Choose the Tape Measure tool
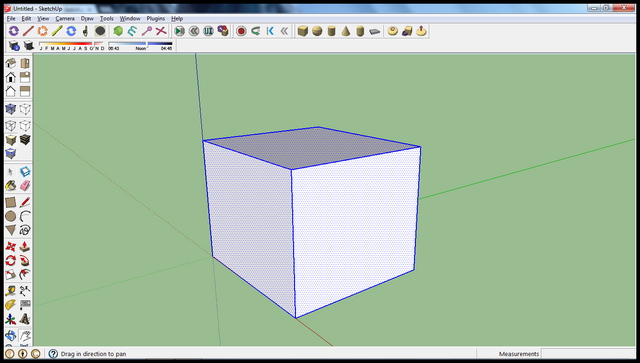Screen dimensions: 640x363 (11, 291)
